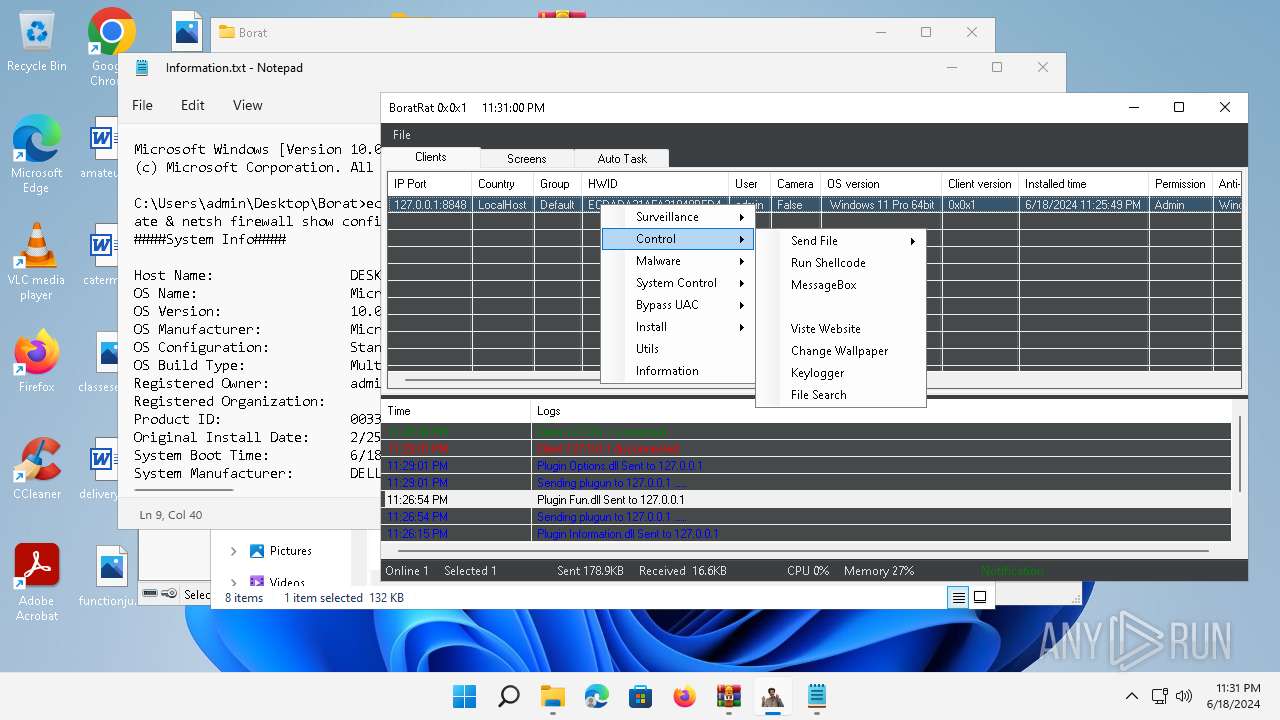The image size is (1280, 720).
Task: Click the Group column header
Action: [x=557, y=184]
